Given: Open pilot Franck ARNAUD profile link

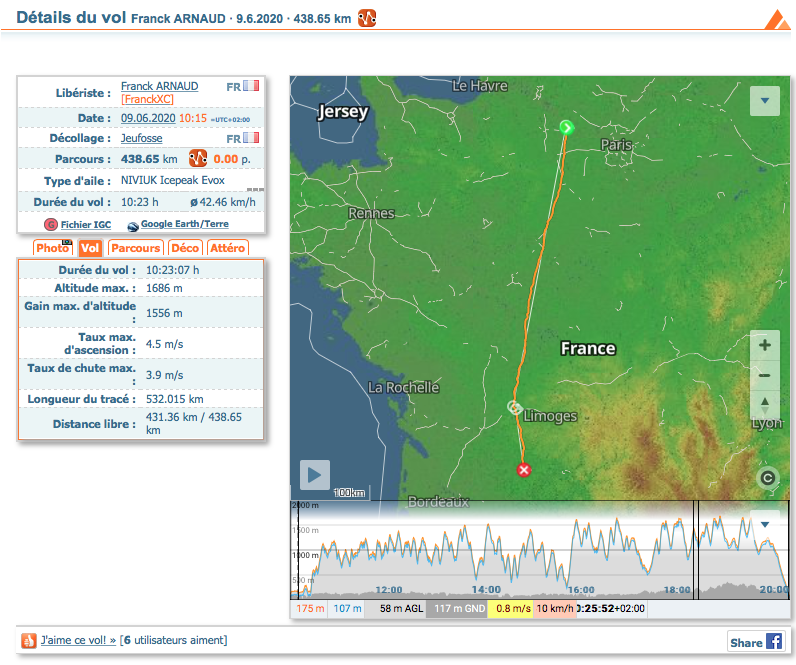Looking at the screenshot, I should [x=159, y=87].
